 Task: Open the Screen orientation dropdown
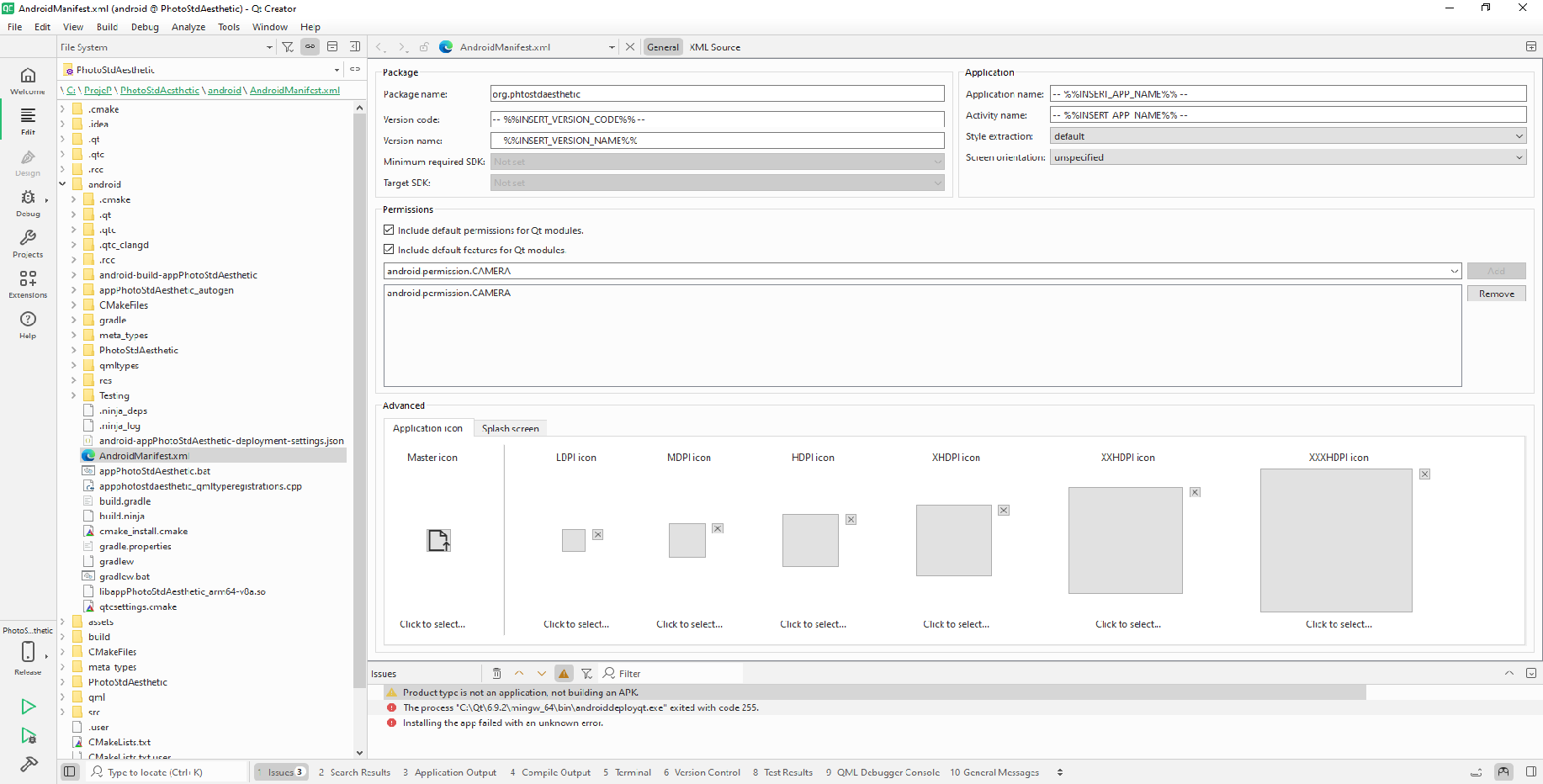[x=1288, y=157]
